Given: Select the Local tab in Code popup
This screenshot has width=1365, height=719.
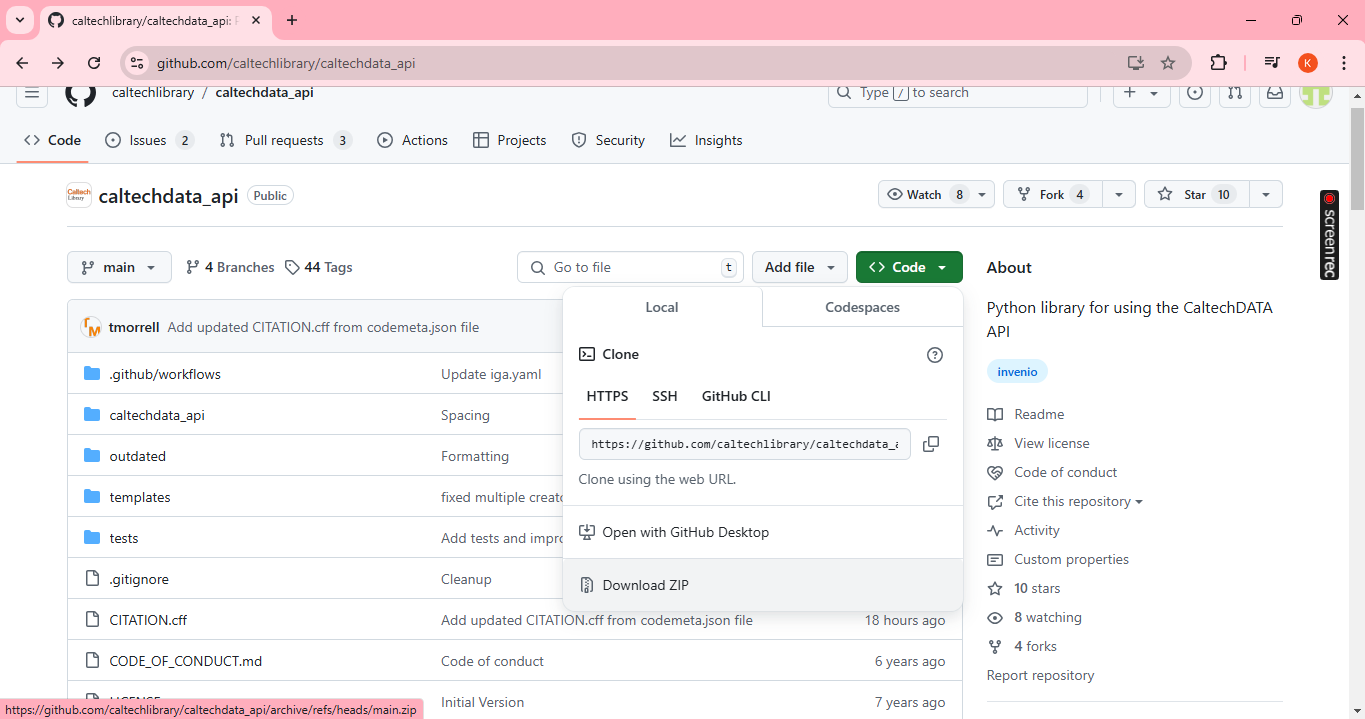Looking at the screenshot, I should [x=662, y=308].
